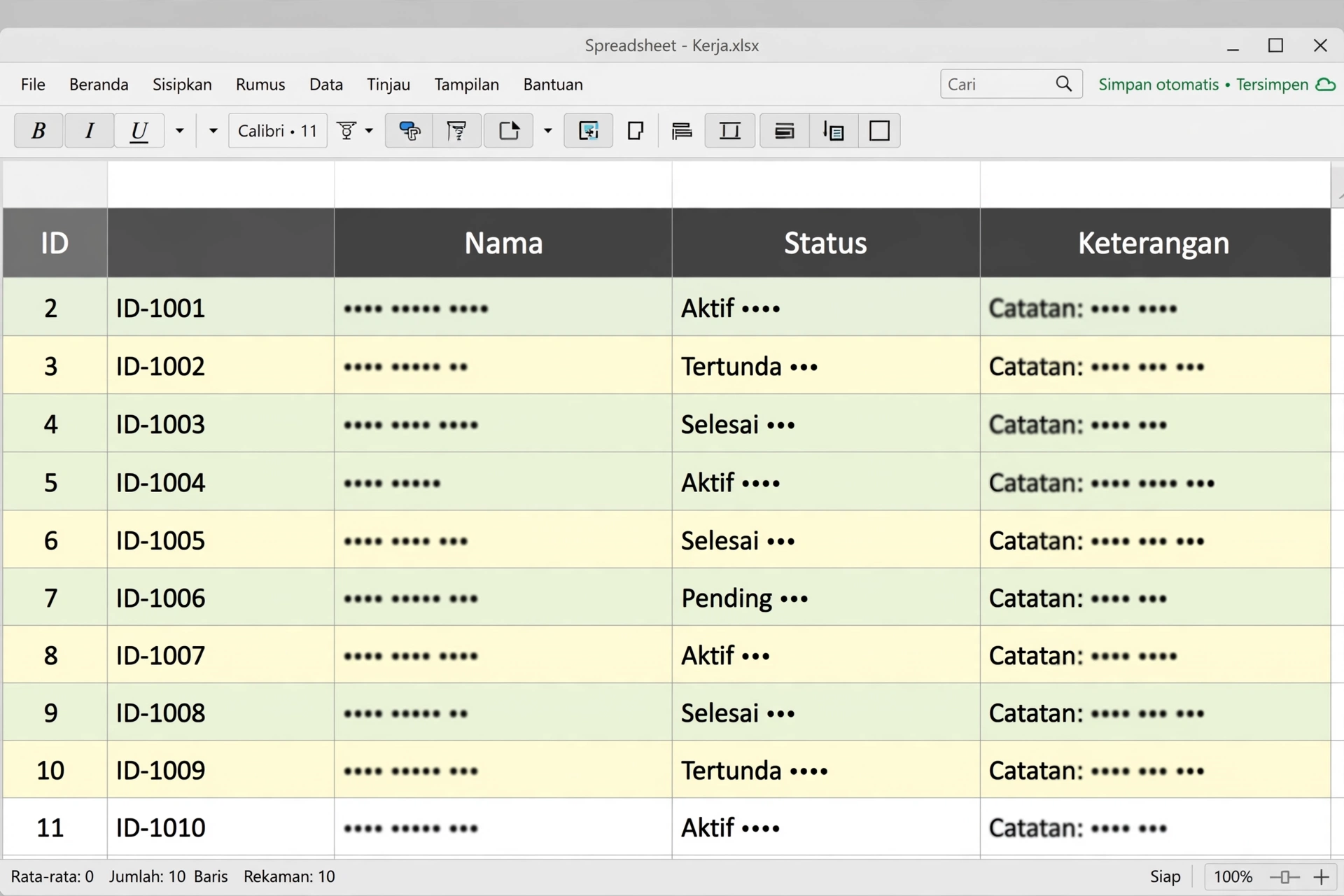Open the Bantuan menu
Viewport: 1344px width, 896px height.
pos(553,85)
